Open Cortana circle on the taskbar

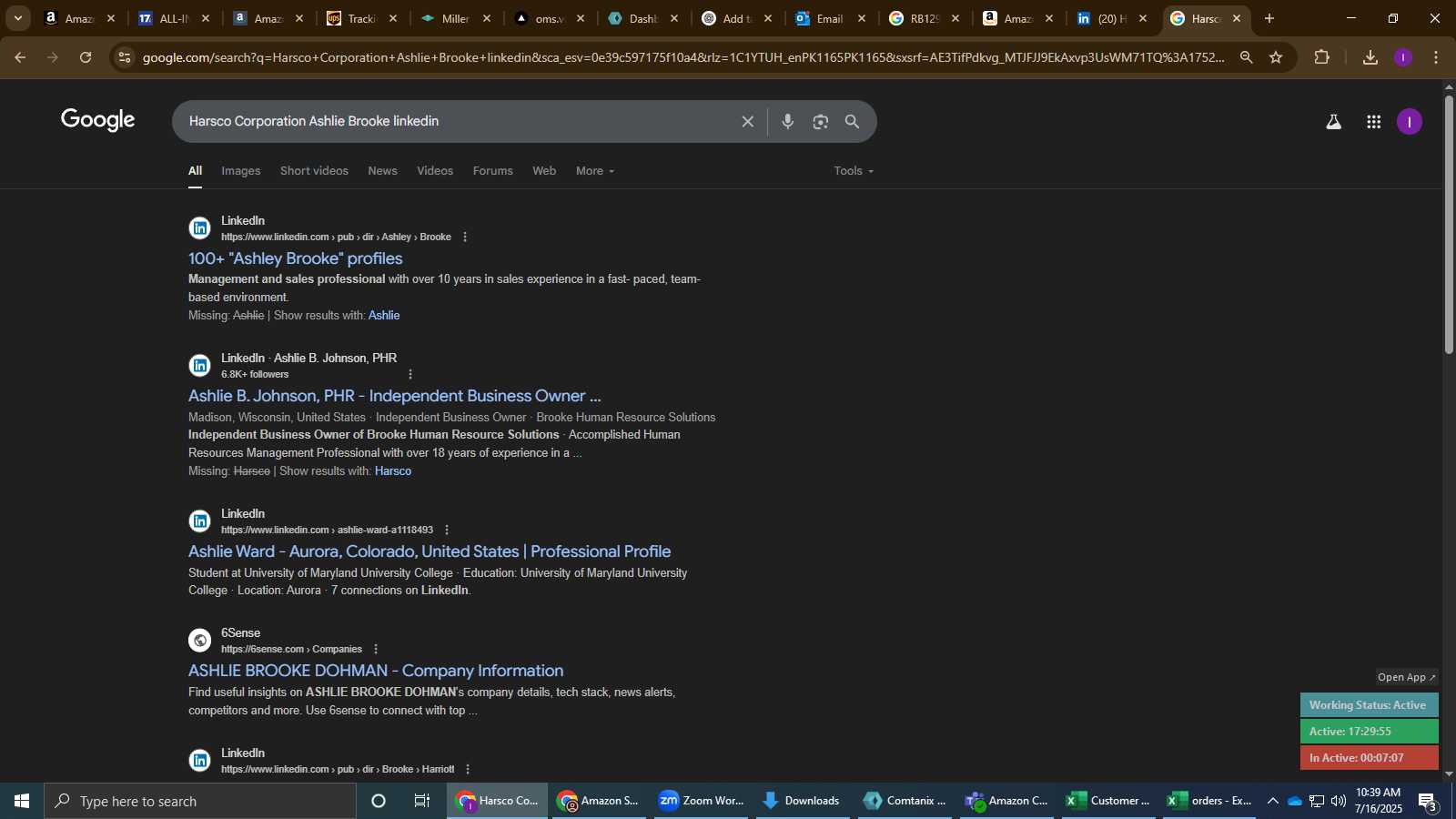379,801
